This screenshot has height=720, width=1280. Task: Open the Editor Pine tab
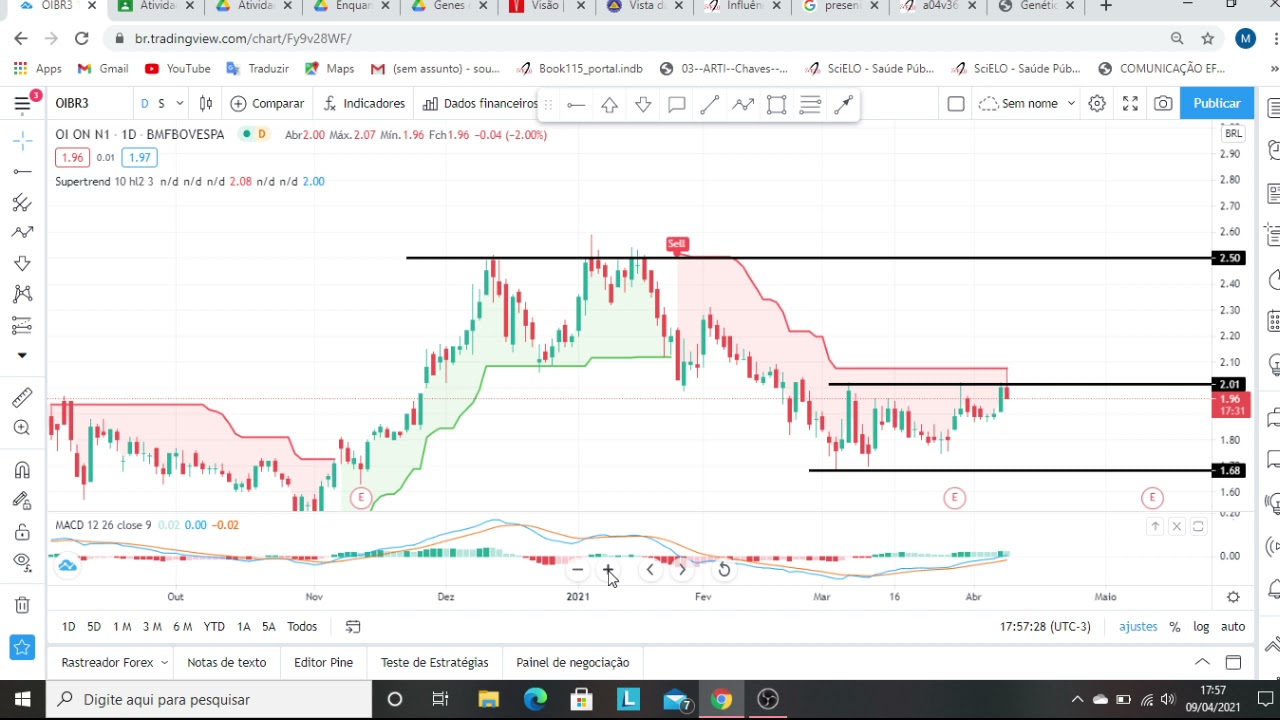click(x=323, y=662)
